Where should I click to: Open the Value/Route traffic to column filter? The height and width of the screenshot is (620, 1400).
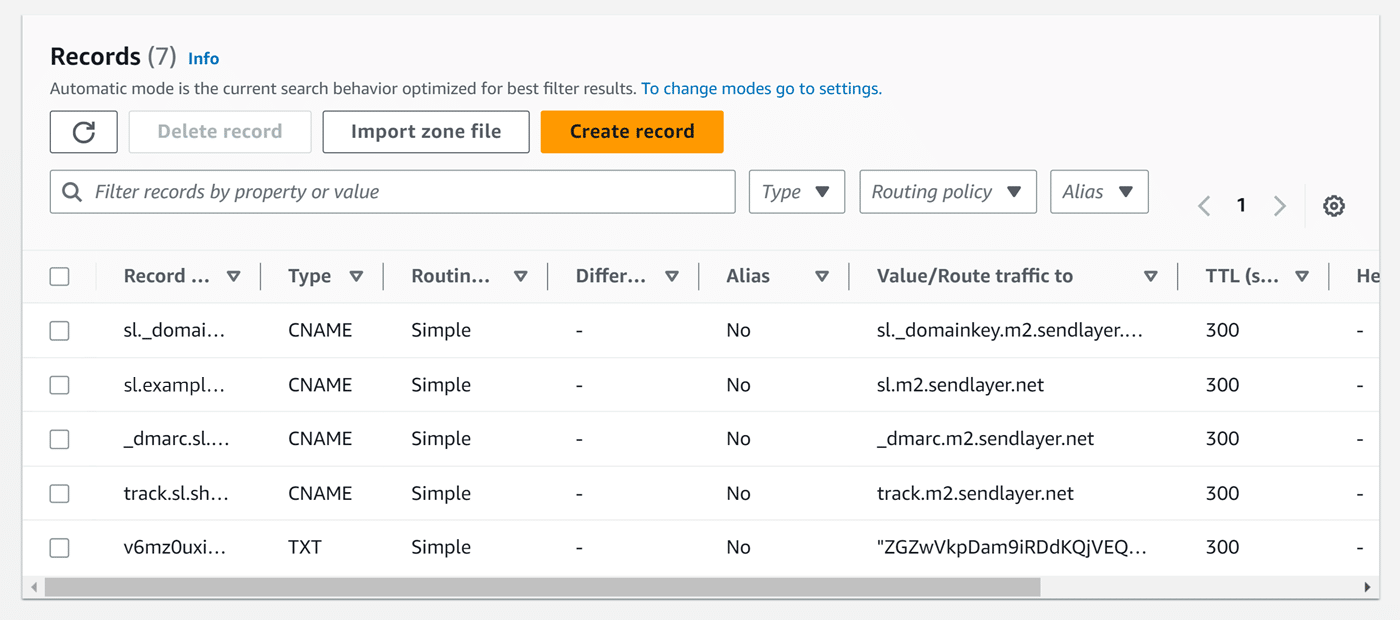(x=1151, y=275)
